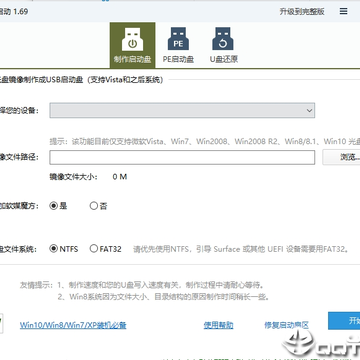Open the hamburger menu icon

click(x=343, y=11)
